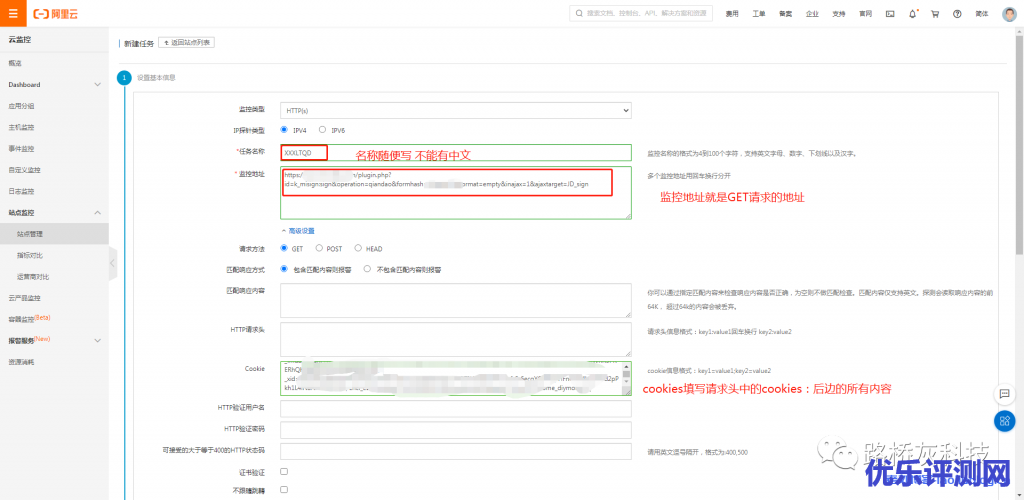Click the 返回站点列表 button

click(186, 43)
